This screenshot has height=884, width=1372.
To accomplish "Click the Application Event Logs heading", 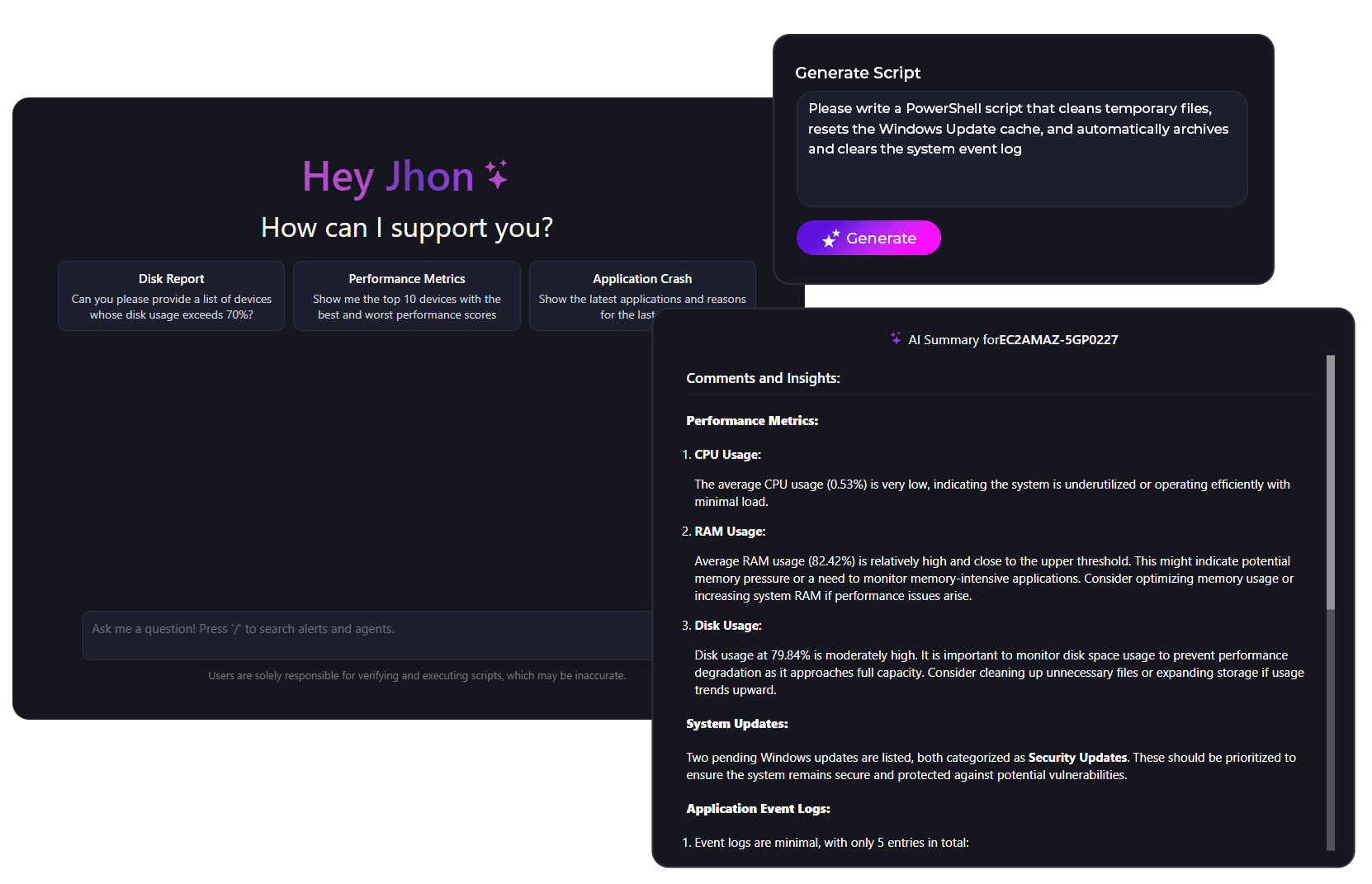I will [x=758, y=809].
